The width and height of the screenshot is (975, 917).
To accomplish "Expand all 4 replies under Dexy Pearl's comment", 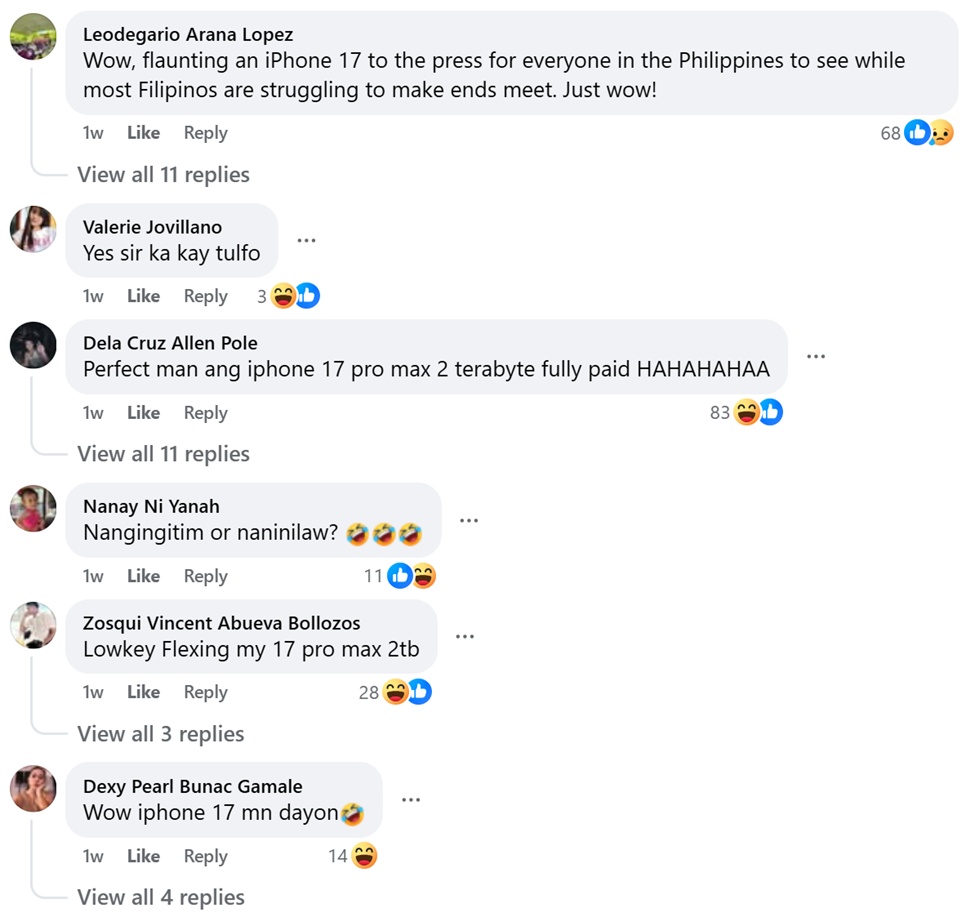I will pyautogui.click(x=160, y=897).
